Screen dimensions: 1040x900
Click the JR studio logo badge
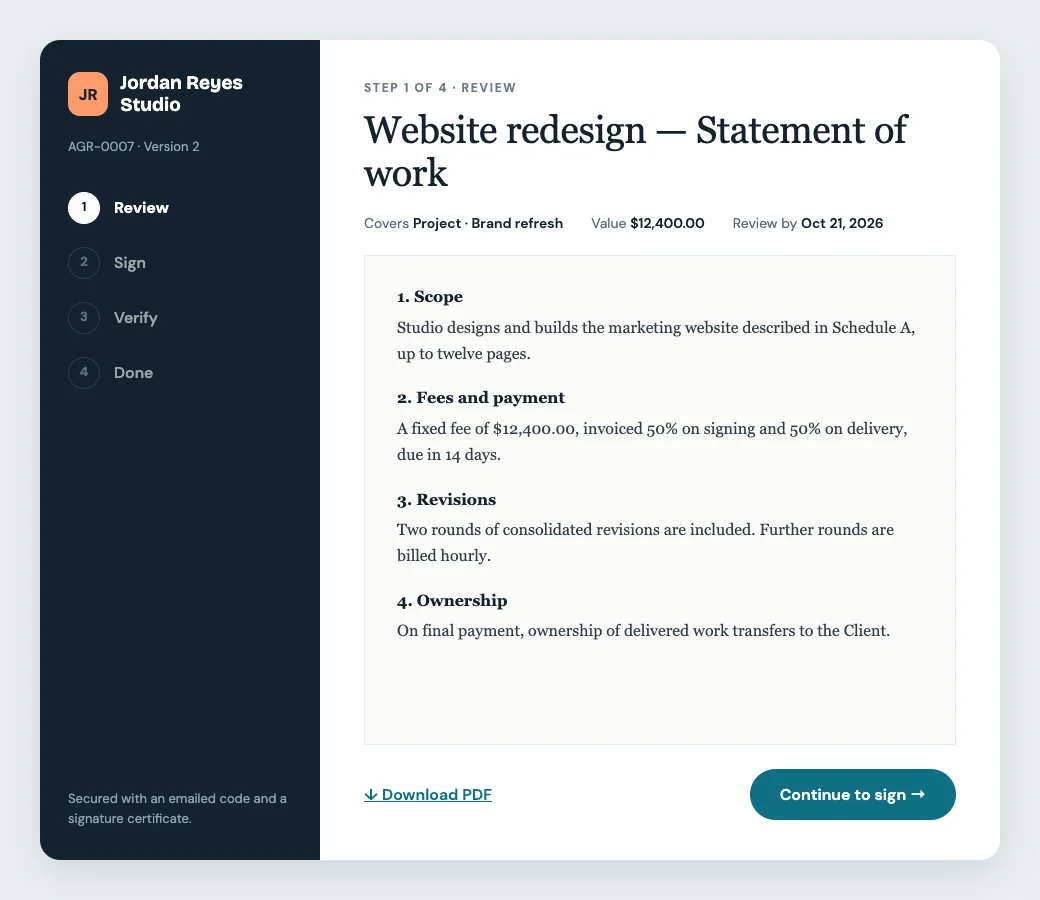tap(88, 94)
